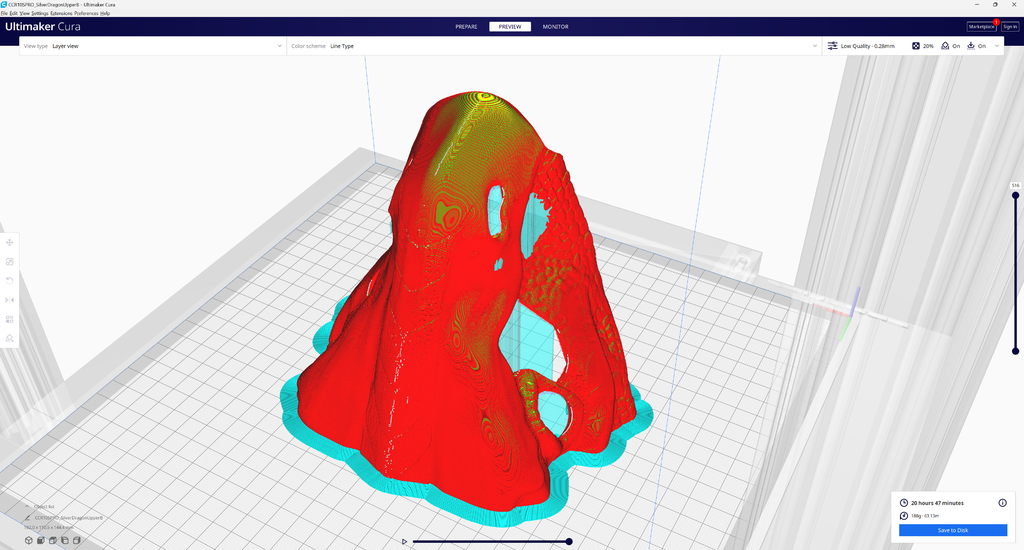Open the Per Model Settings tool
Viewport: 1024px width, 550px height.
[x=10, y=319]
